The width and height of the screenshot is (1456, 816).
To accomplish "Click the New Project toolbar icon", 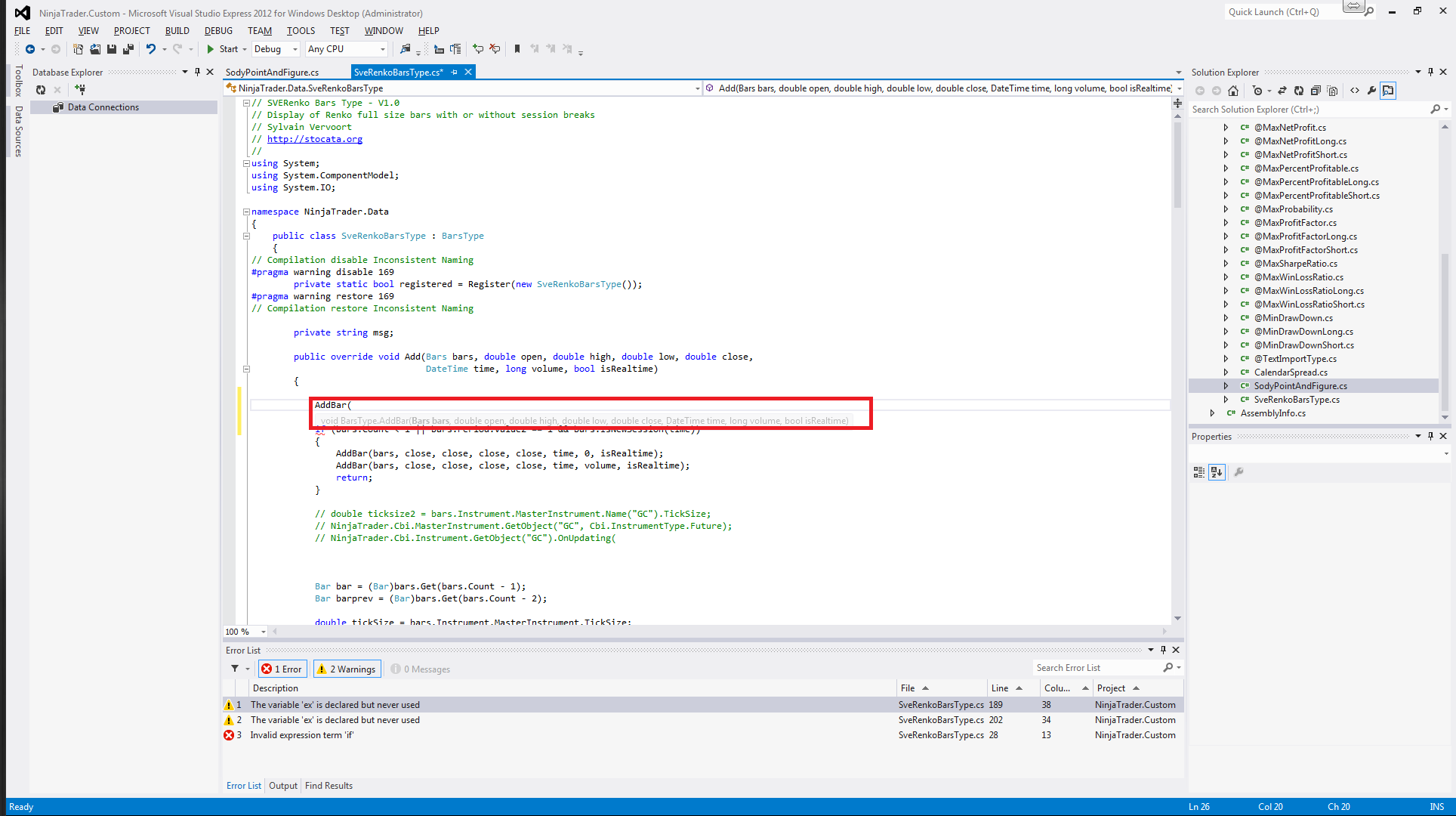I will (x=78, y=49).
